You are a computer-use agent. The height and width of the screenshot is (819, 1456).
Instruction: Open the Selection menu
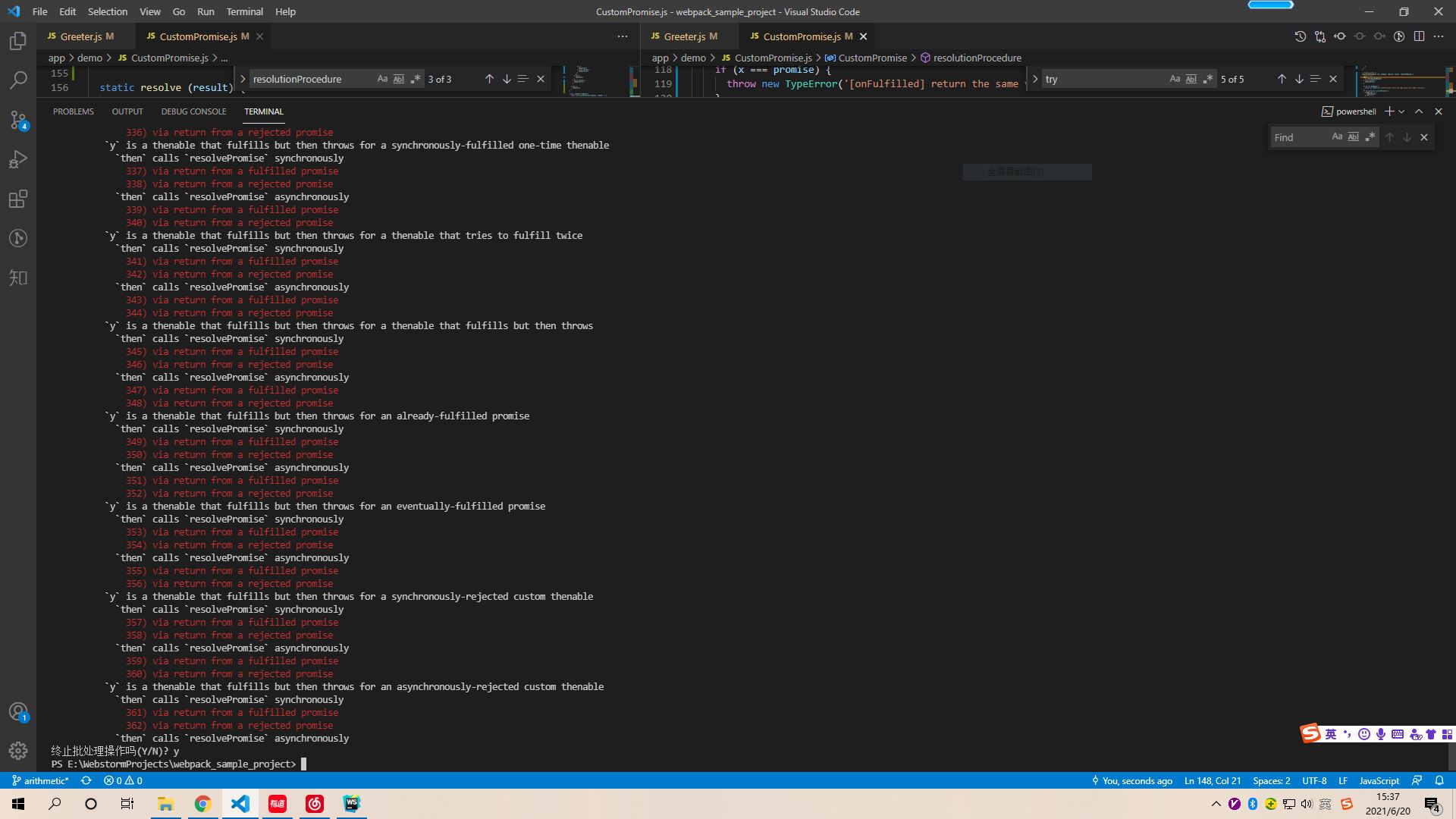click(x=108, y=11)
